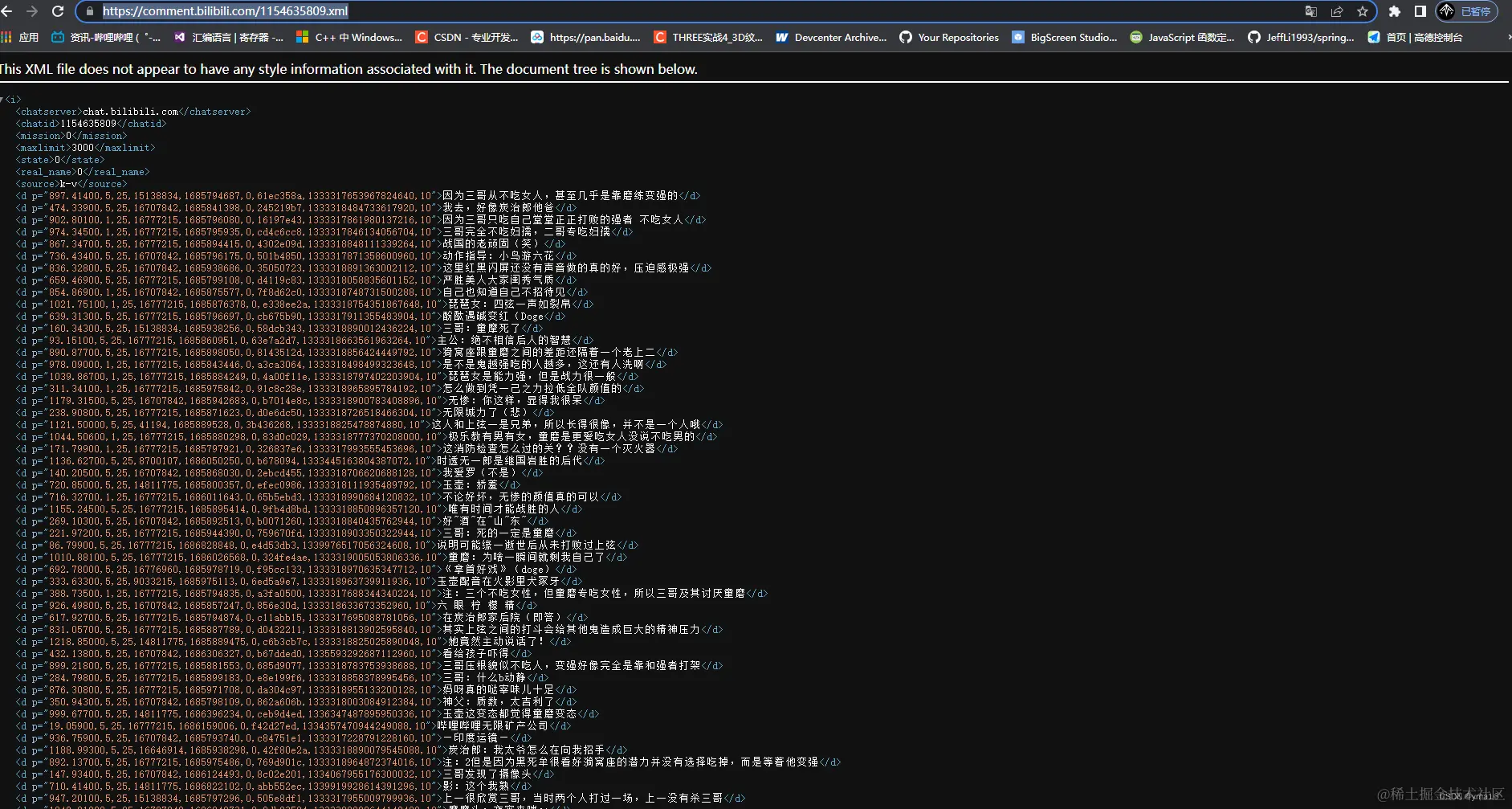Click the XML style information notice text

(x=348, y=69)
